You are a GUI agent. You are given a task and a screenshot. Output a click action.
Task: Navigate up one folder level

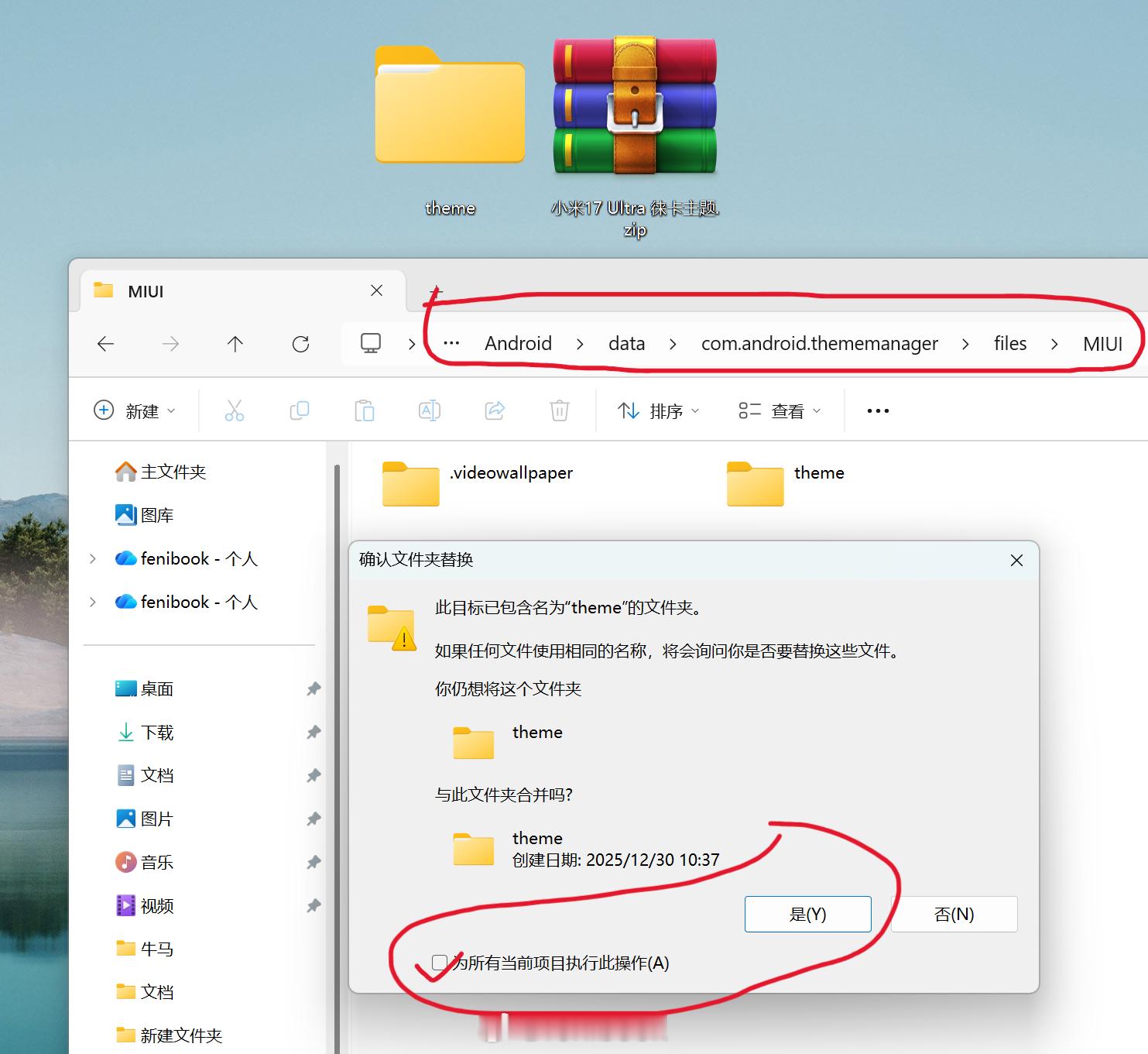(x=235, y=344)
